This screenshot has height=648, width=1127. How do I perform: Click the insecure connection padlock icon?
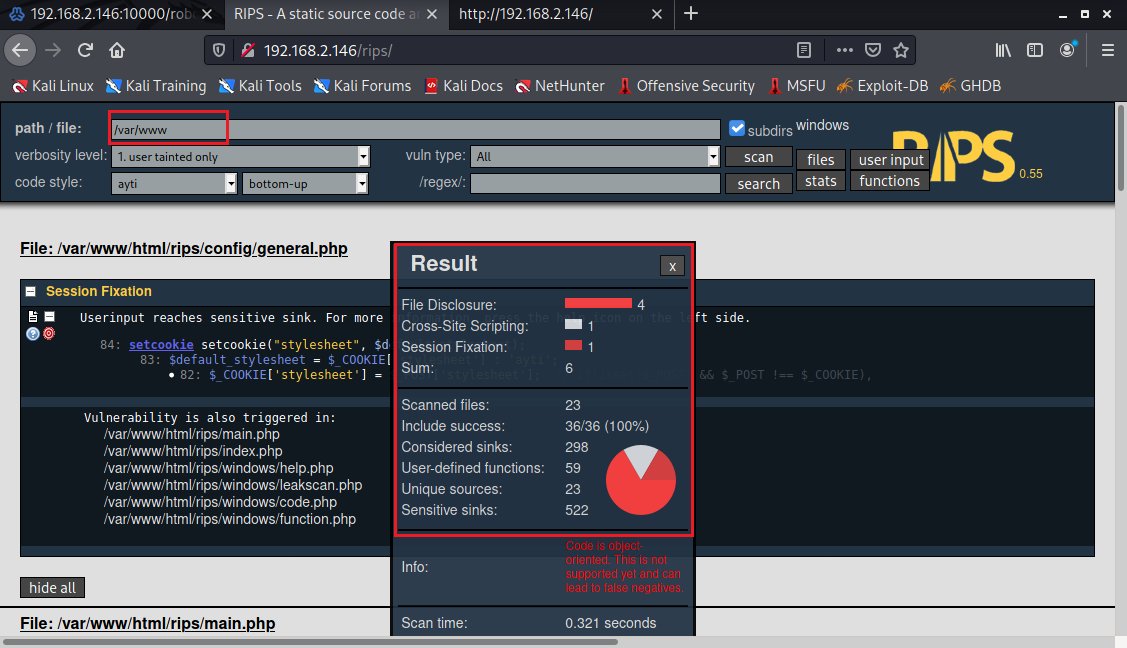[248, 50]
